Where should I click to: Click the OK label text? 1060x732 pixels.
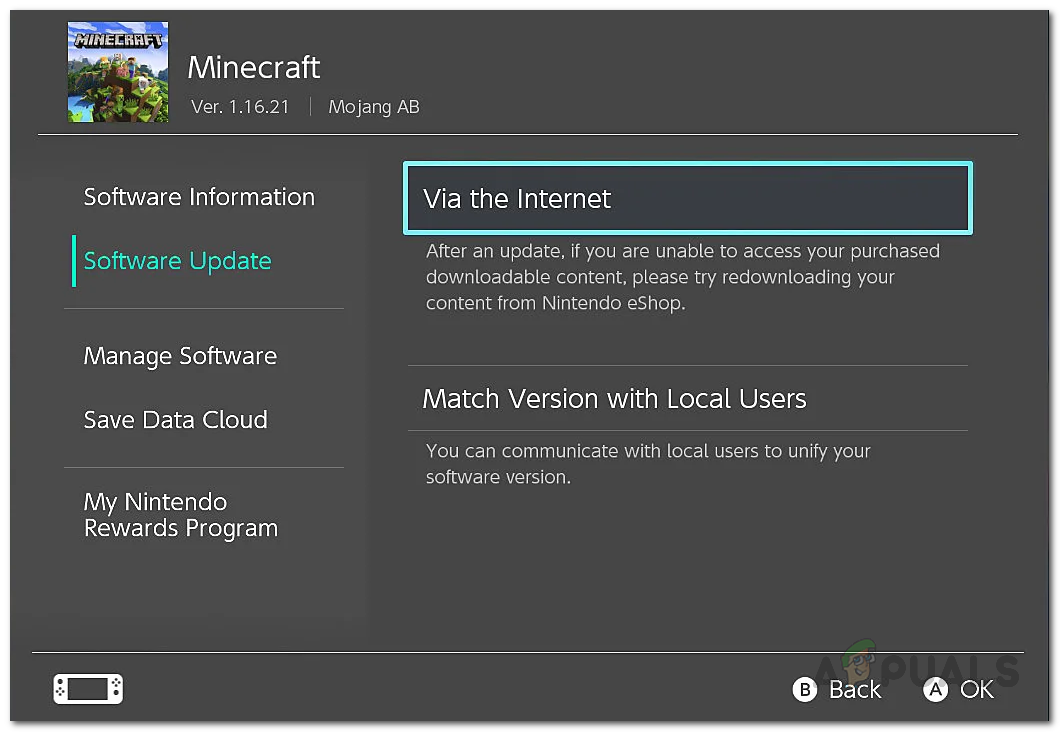point(977,689)
